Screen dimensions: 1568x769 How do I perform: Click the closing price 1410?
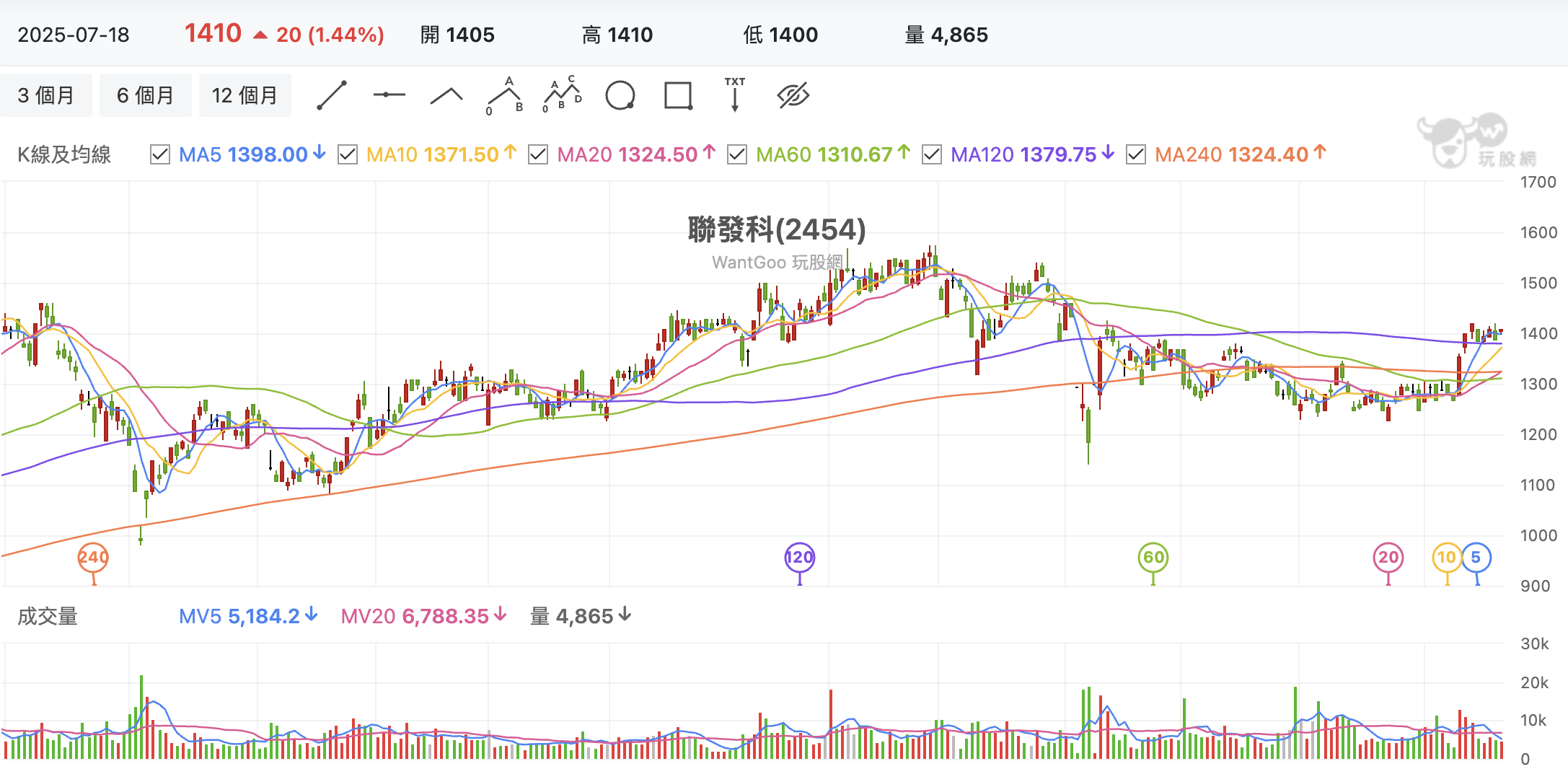213,33
